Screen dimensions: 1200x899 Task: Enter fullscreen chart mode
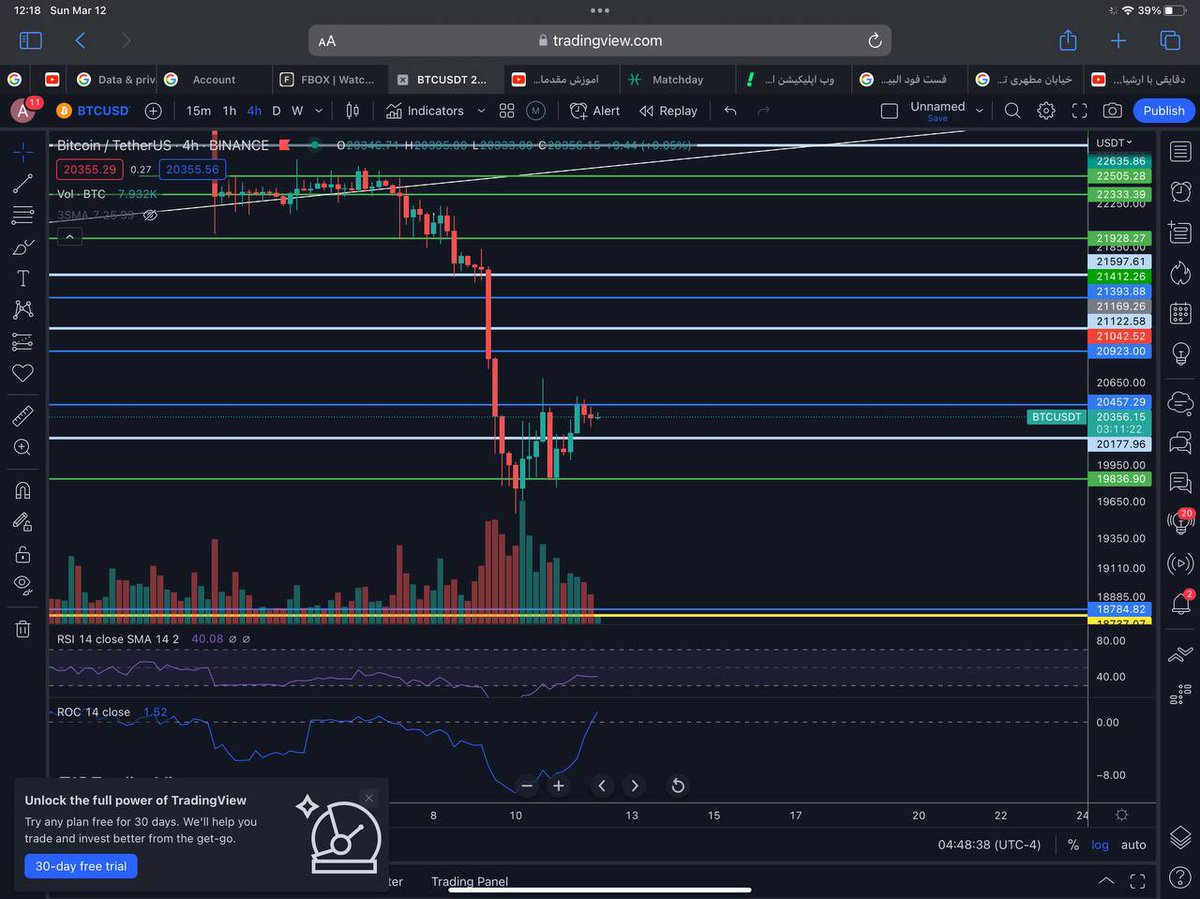[x=1079, y=111]
